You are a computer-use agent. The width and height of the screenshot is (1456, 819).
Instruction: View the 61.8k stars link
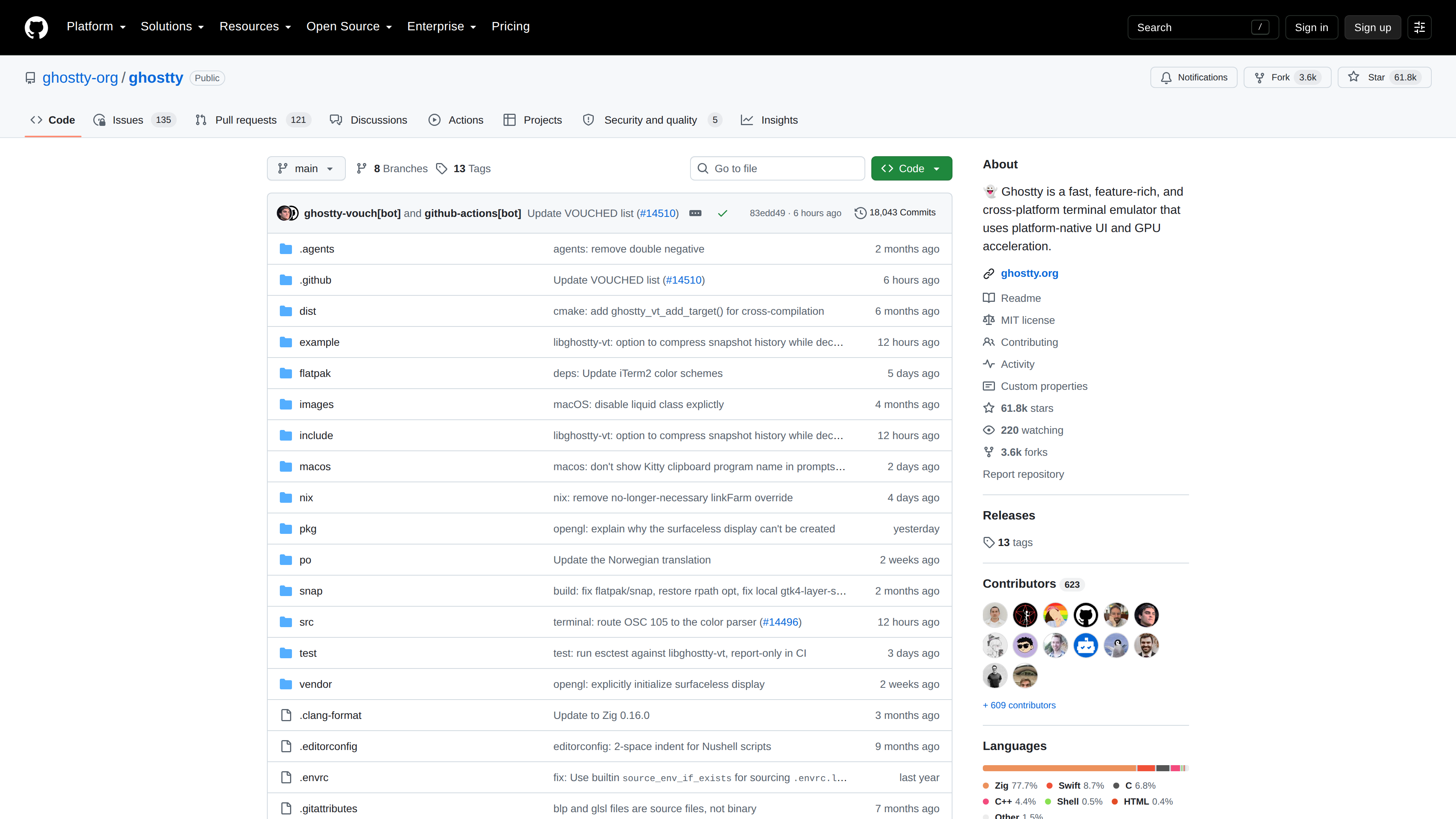pos(1018,408)
